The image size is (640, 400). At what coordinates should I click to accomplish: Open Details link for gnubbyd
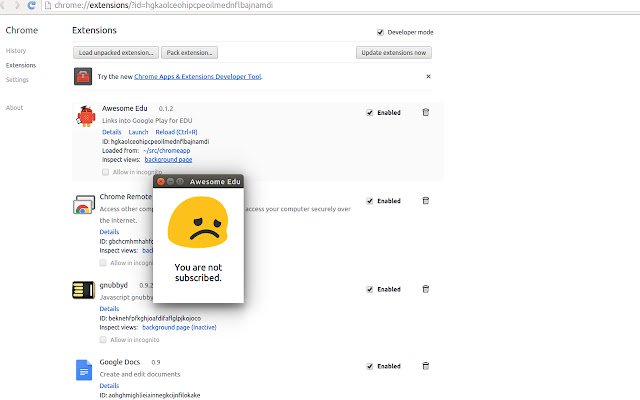tap(109, 309)
